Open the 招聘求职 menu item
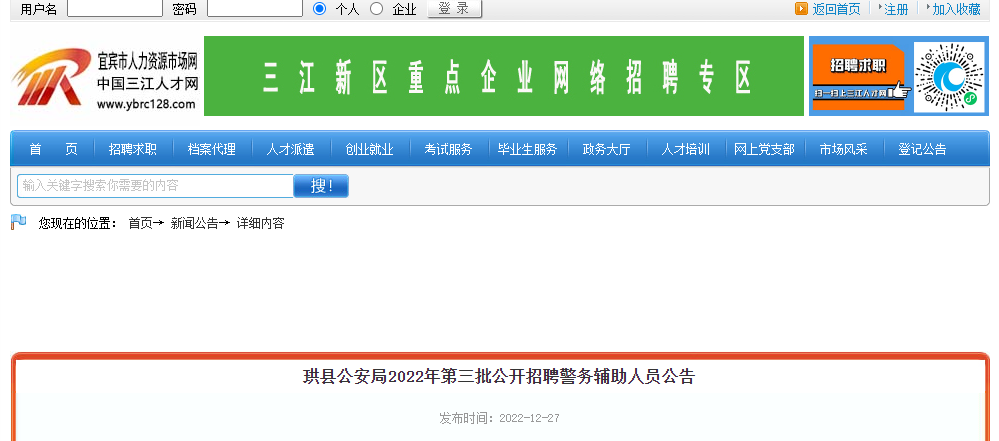The height and width of the screenshot is (441, 999). coord(133,149)
